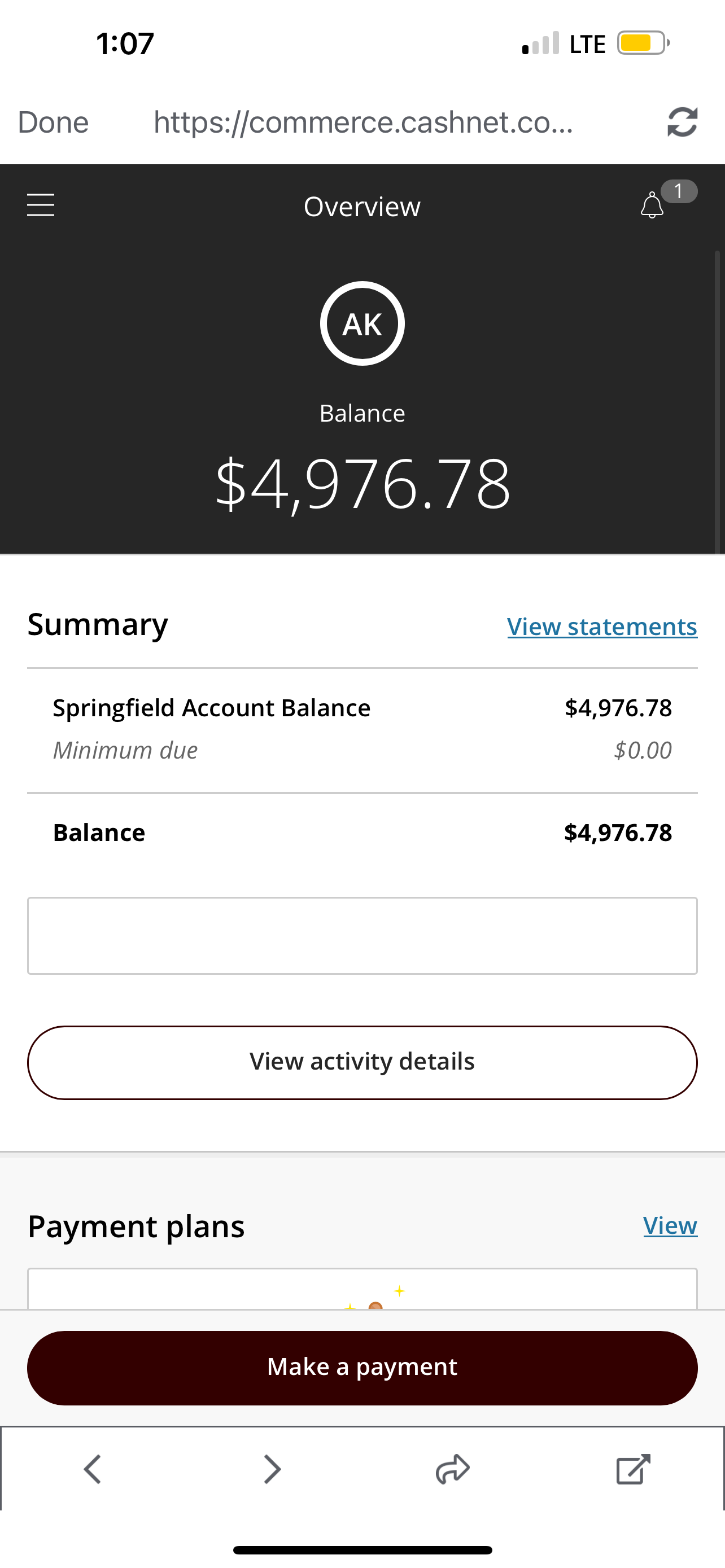
Task: Click View activity details button
Action: coord(362,1062)
